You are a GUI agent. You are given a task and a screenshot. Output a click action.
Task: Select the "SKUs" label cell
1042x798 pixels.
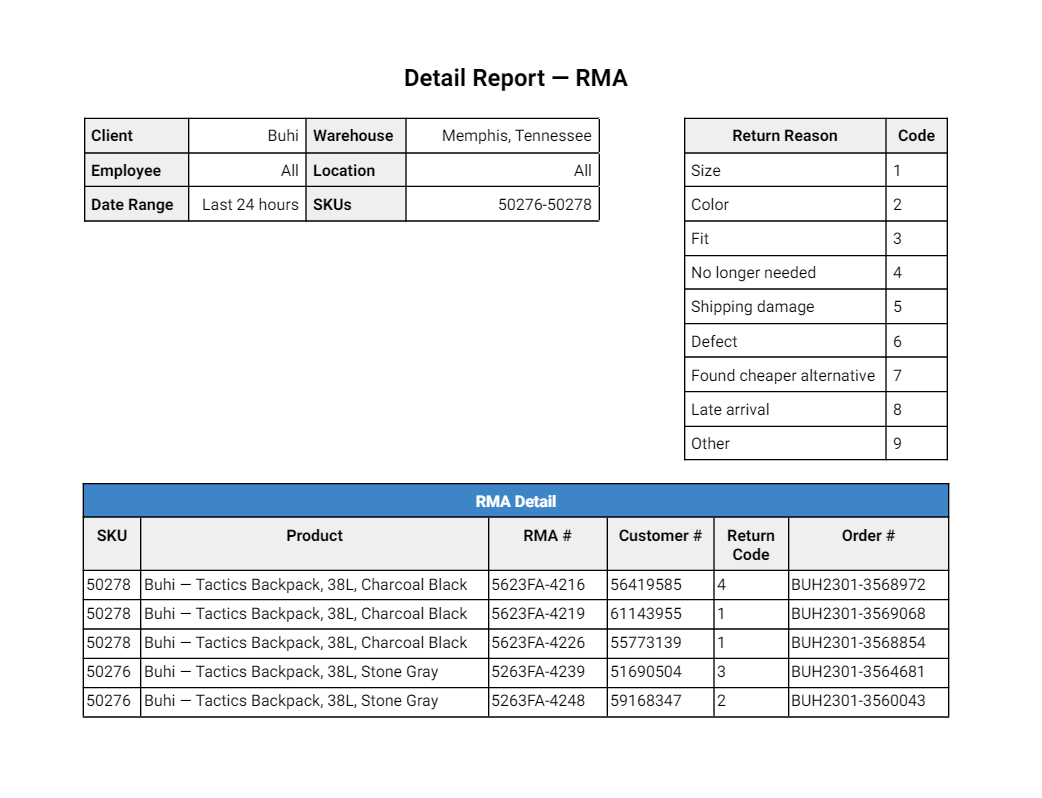pyautogui.click(x=356, y=205)
